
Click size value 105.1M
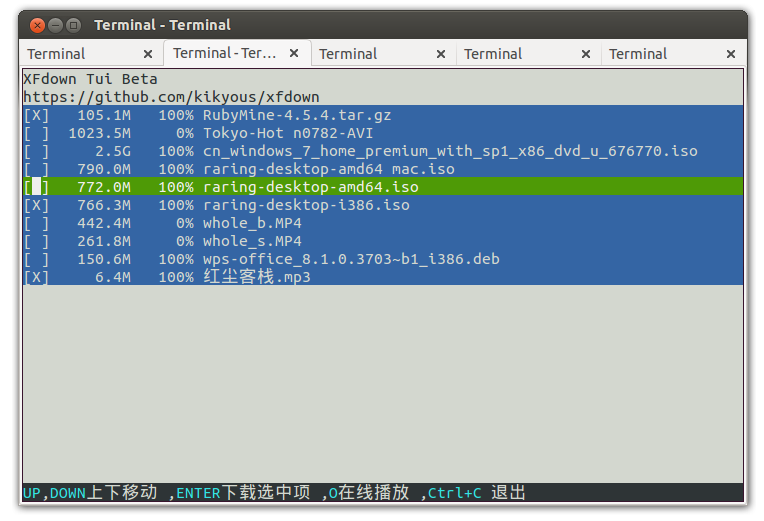(x=104, y=116)
